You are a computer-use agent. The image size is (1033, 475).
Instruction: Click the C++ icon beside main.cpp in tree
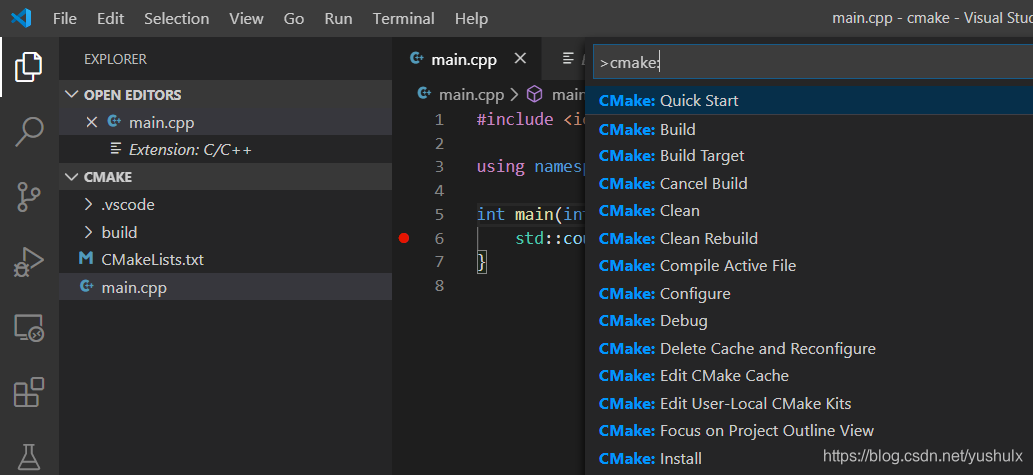[x=86, y=287]
